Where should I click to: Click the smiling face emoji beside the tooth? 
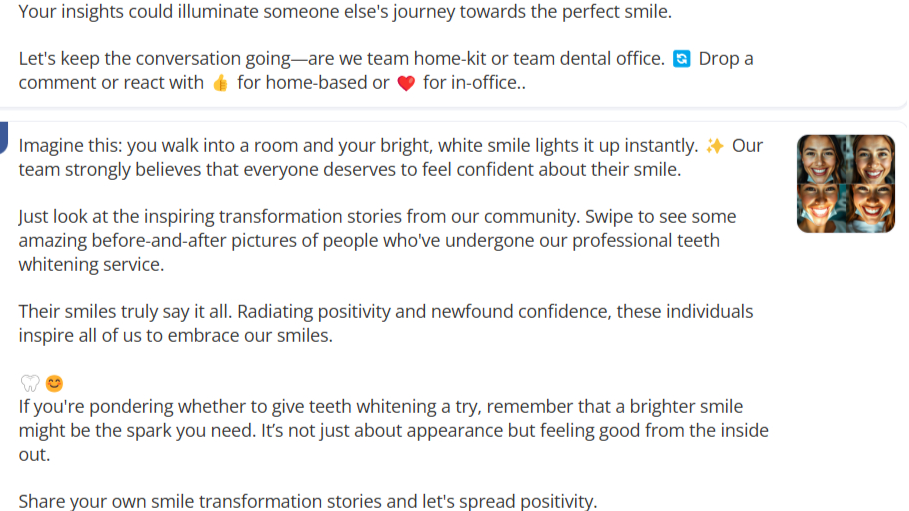point(54,383)
